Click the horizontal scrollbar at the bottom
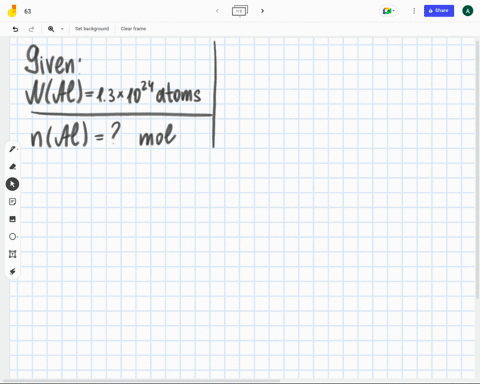Viewport: 480px width, 384px height. [141, 381]
